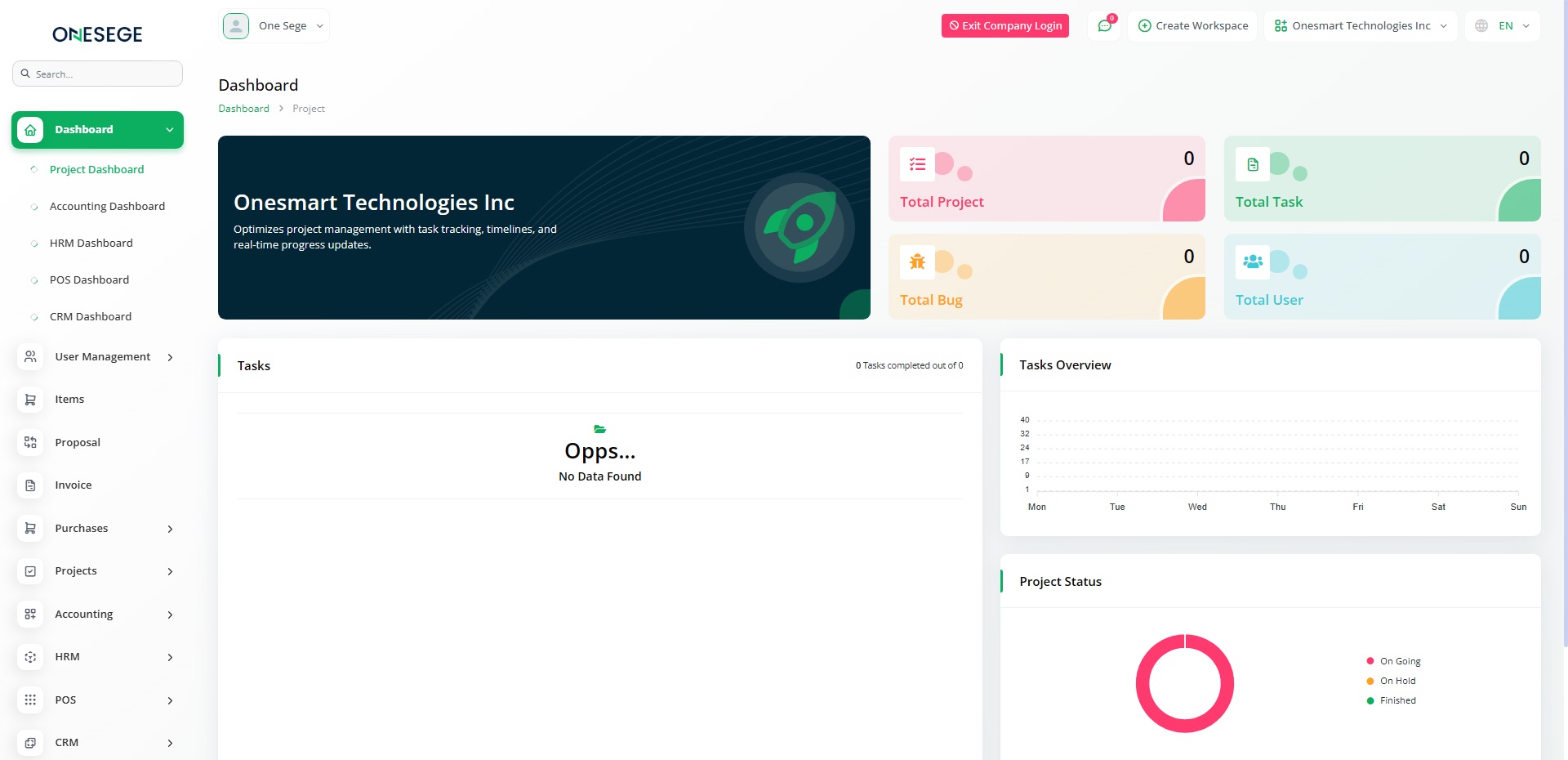Expand the Projects sidebar menu
Image resolution: width=1568 pixels, height=760 pixels.
pos(97,571)
